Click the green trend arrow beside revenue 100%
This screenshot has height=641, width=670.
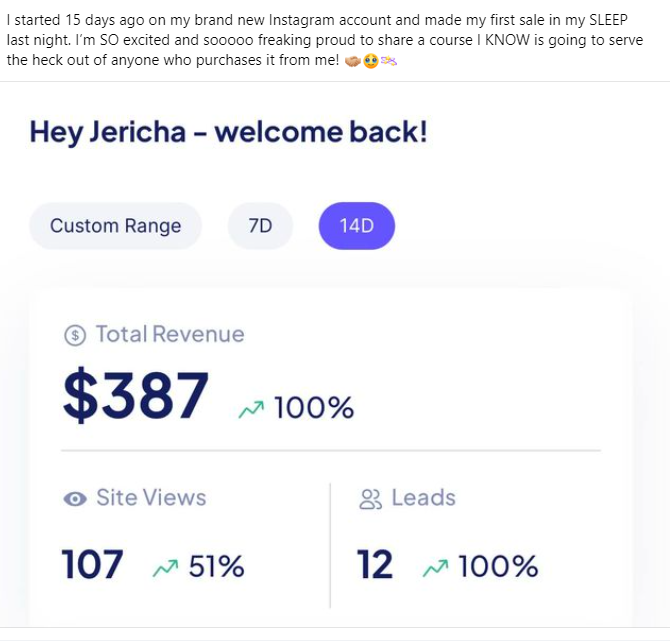(250, 408)
